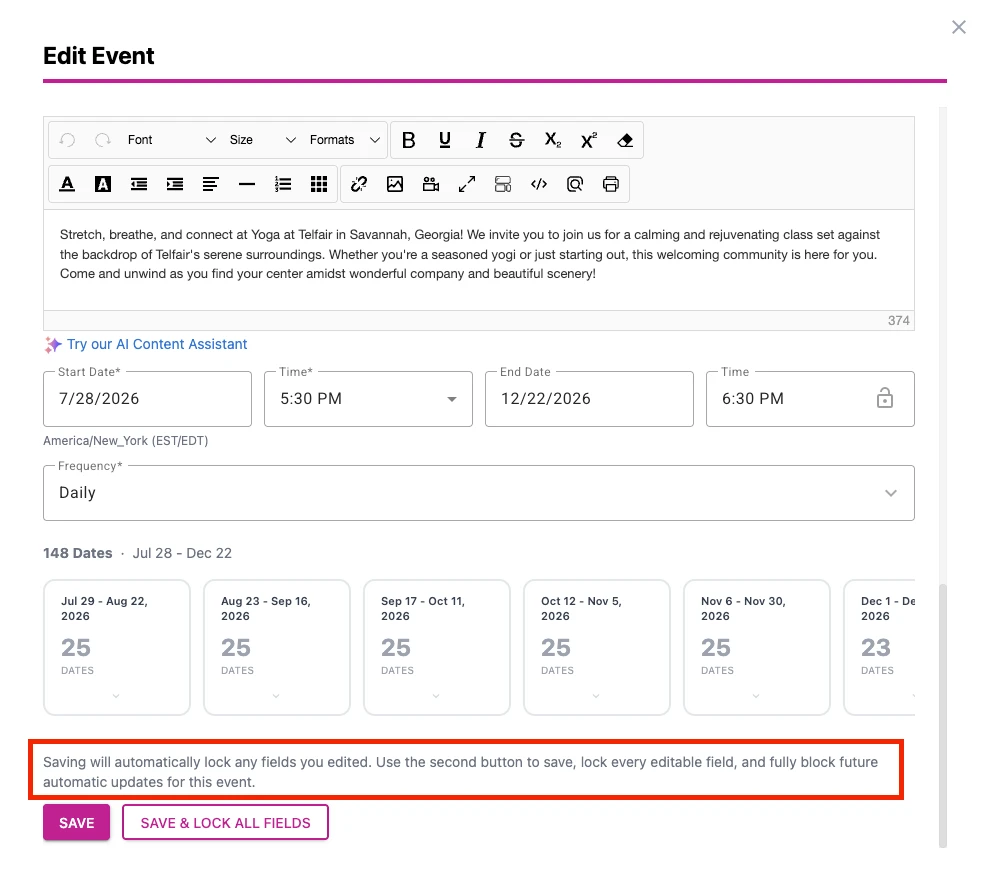The height and width of the screenshot is (872, 981).
Task: Toggle Italic formatting
Action: click(480, 140)
